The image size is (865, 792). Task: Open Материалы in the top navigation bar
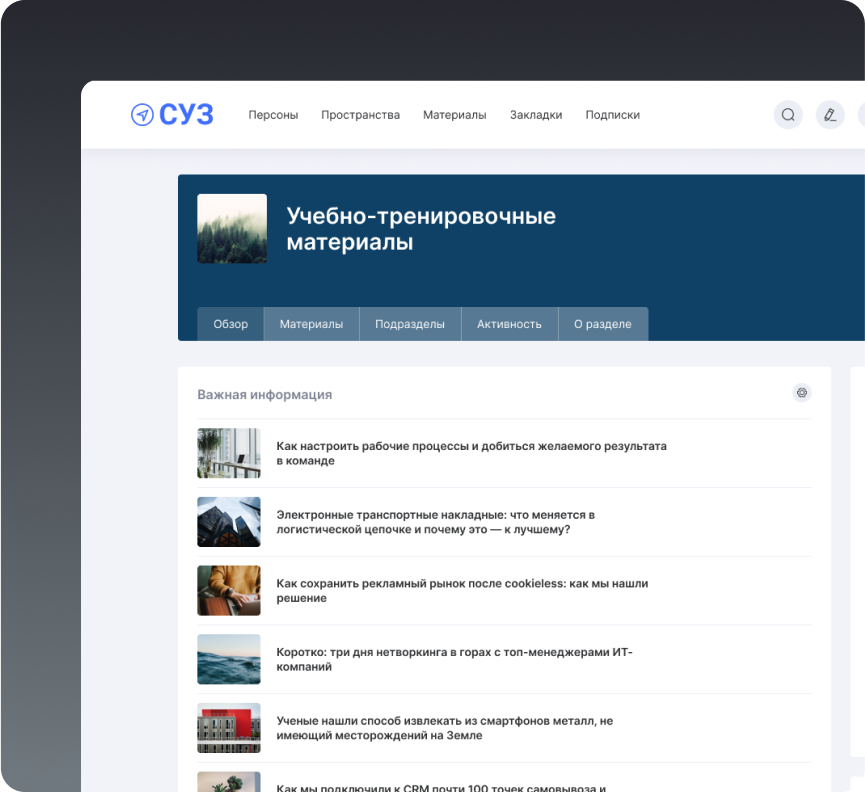[x=454, y=115]
